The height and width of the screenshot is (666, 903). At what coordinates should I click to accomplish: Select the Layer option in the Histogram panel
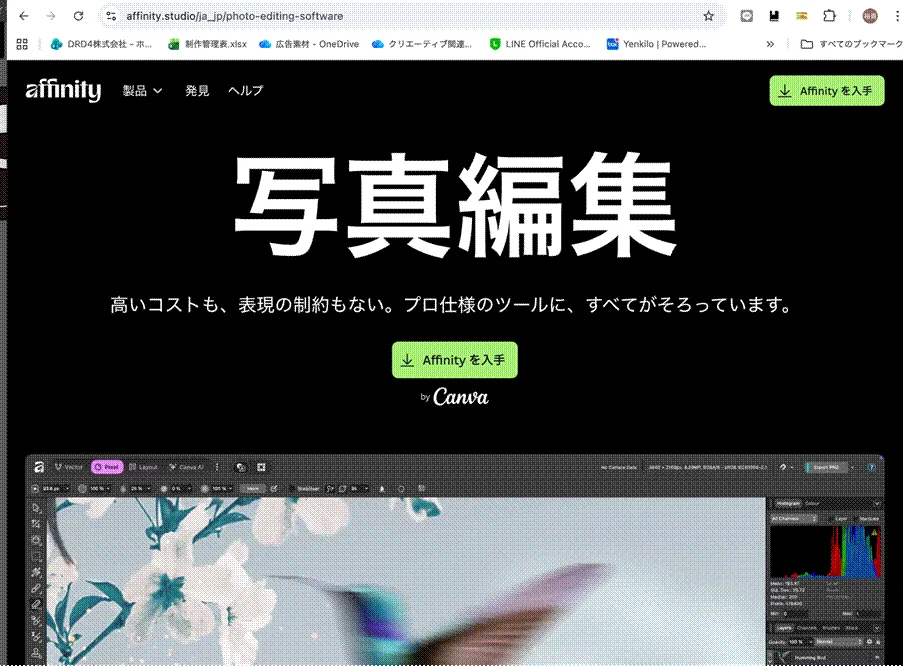coord(840,518)
